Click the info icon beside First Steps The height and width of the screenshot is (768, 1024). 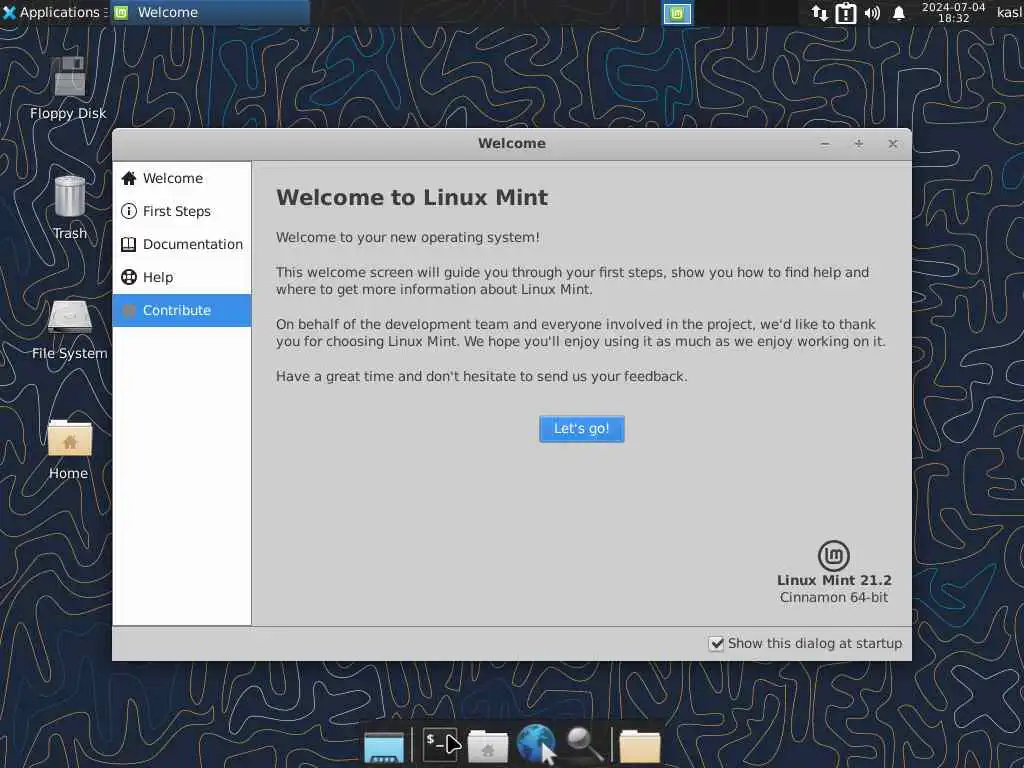coord(129,211)
